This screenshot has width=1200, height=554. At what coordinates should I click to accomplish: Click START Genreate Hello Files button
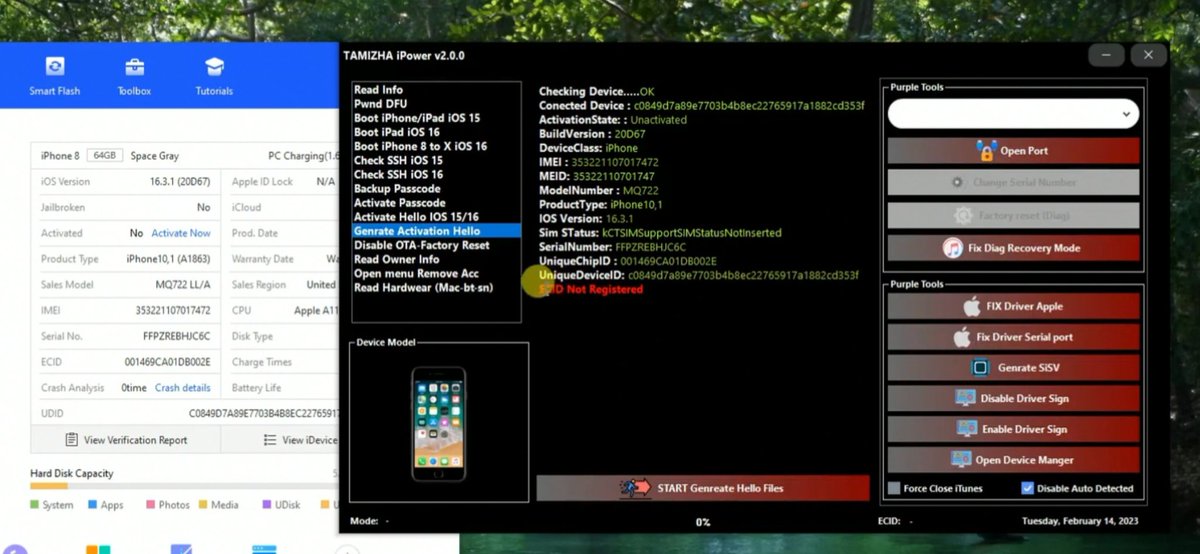pos(703,488)
